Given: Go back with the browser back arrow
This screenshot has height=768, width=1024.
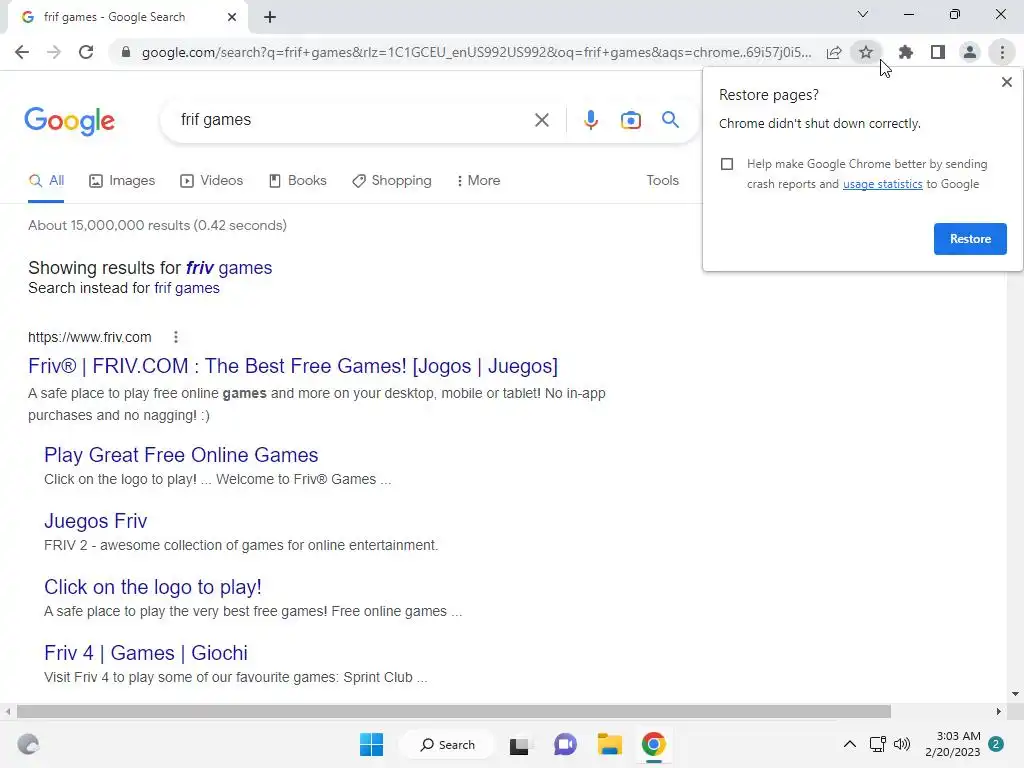Looking at the screenshot, I should pos(22,52).
